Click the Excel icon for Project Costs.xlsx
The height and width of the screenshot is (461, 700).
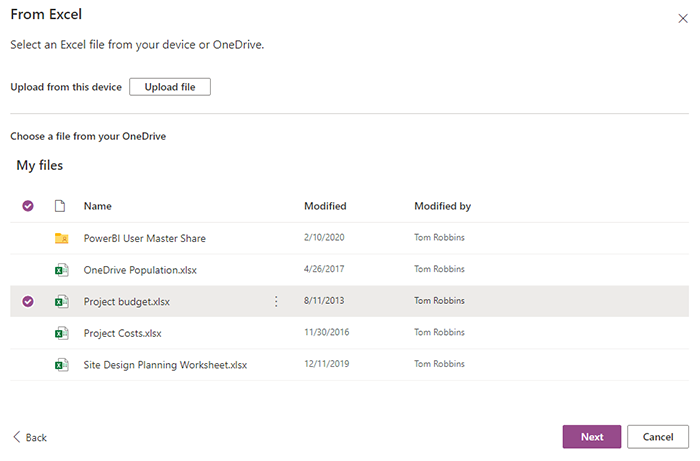pyautogui.click(x=62, y=333)
